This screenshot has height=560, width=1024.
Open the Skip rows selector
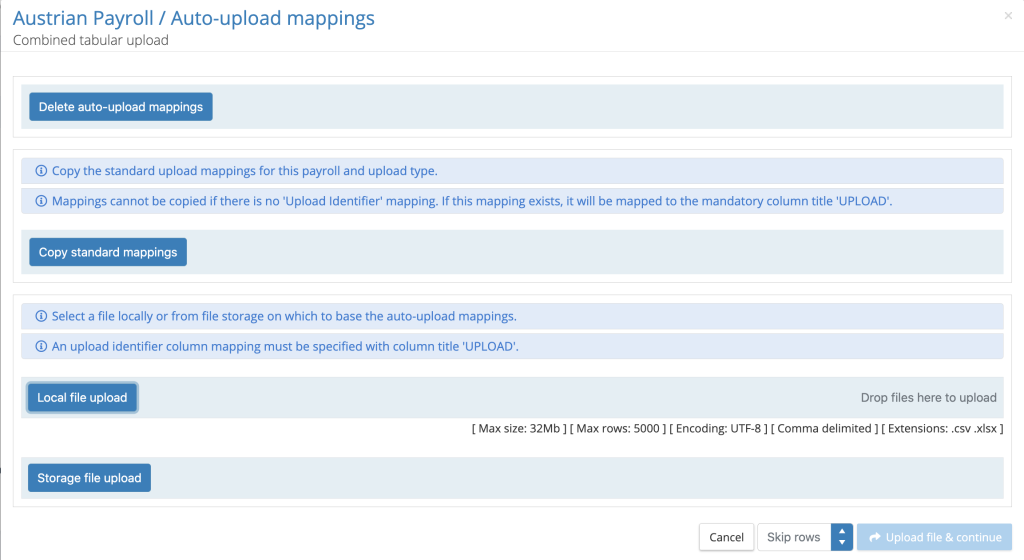pyautogui.click(x=794, y=537)
